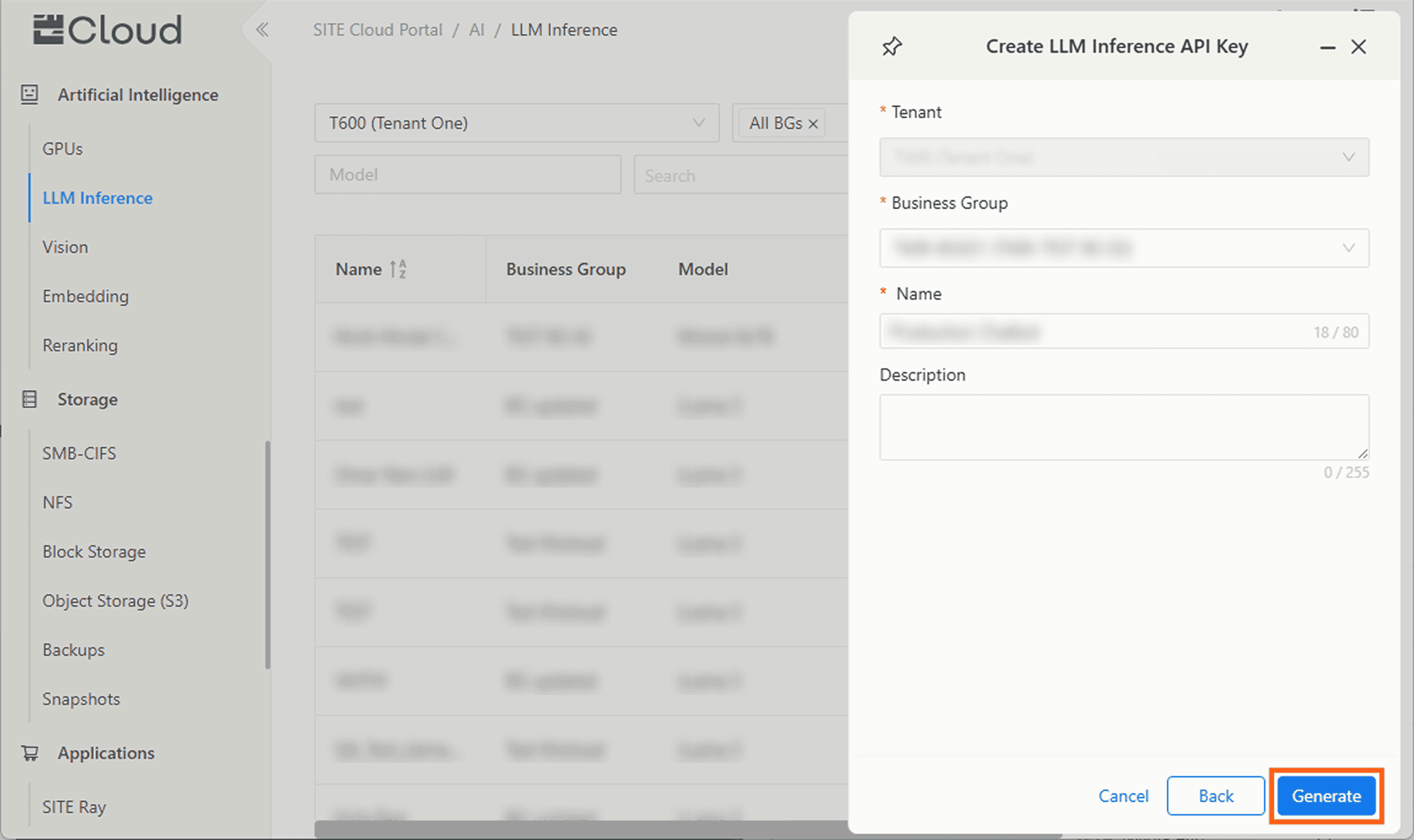Image resolution: width=1414 pixels, height=840 pixels.
Task: Remove the All BGs filter tag
Action: click(x=813, y=124)
